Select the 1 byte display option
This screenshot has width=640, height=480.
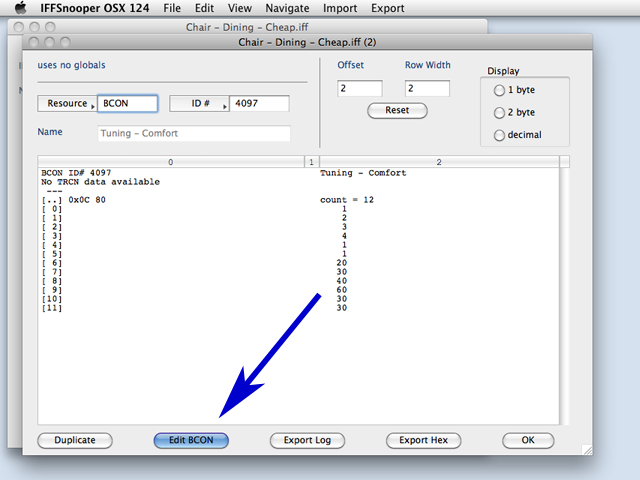tap(499, 90)
